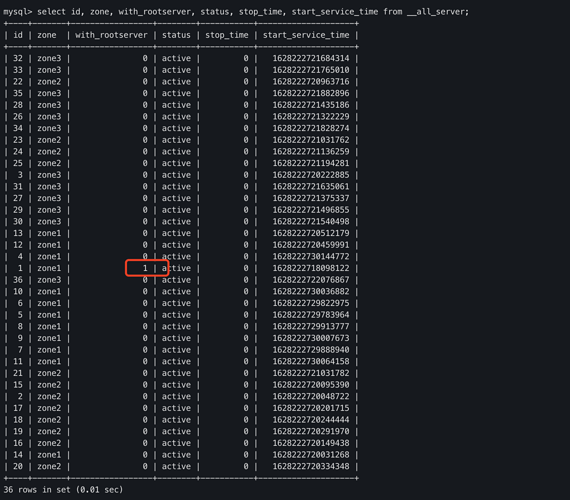This screenshot has height=500, width=570.
Task: Click the mysql> prompt text
Action: [17, 12]
